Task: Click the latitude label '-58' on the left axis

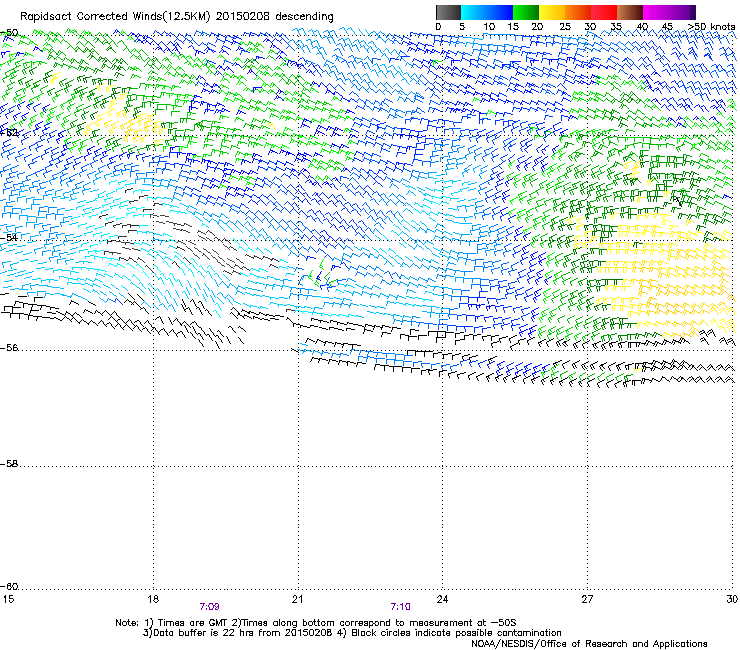Action: click(9, 464)
